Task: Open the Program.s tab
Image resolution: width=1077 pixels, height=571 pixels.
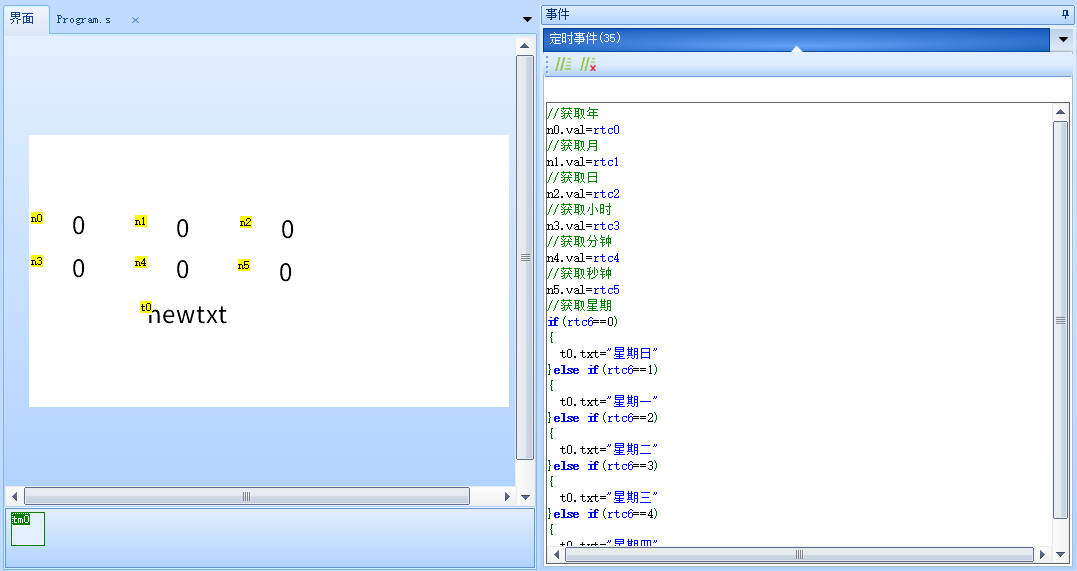Action: 84,20
